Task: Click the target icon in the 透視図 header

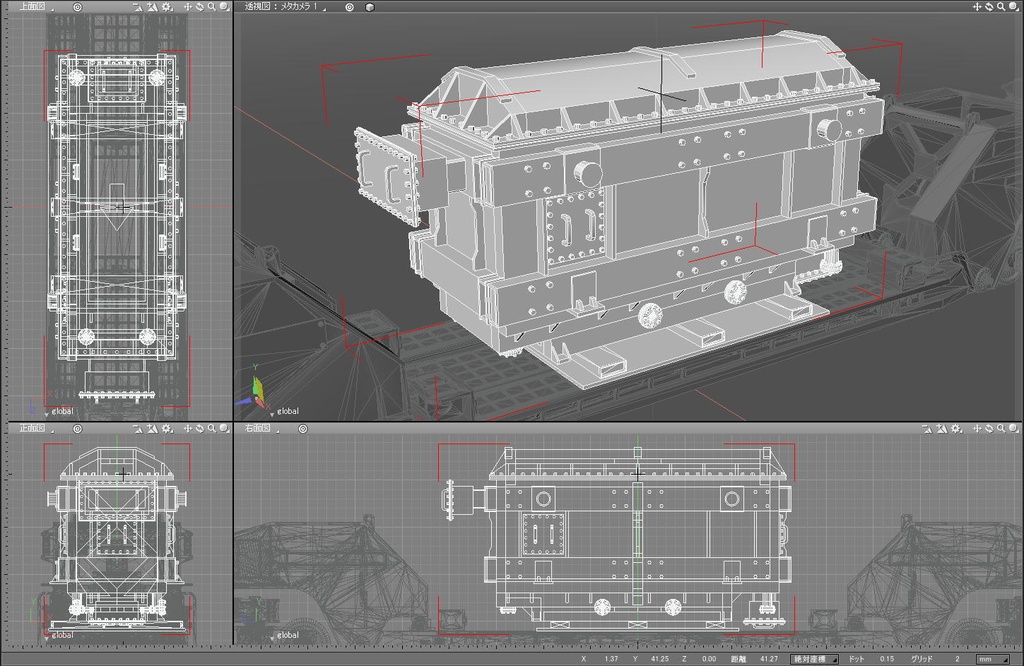Action: pos(349,7)
